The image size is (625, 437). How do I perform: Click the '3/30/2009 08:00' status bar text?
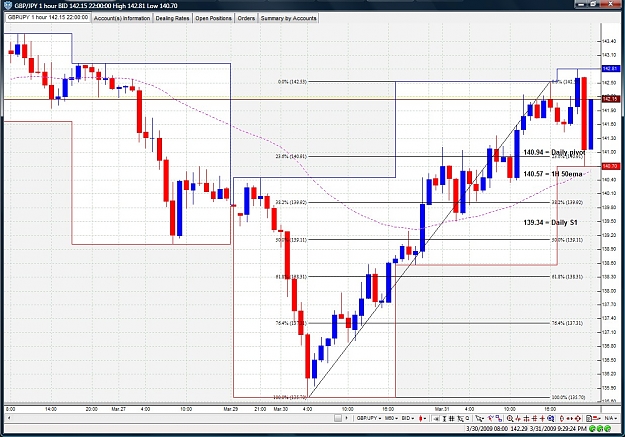pos(487,429)
